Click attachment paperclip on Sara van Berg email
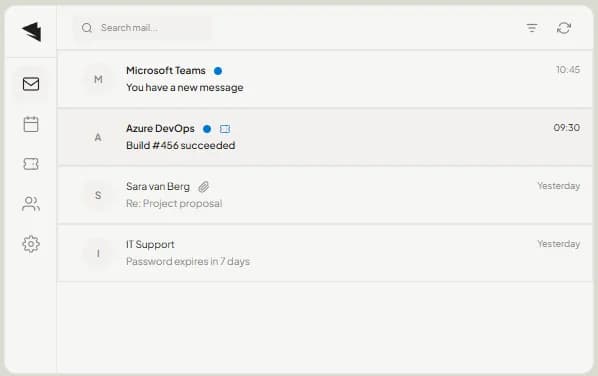Screen dimensions: 598x376 pyautogui.click(x=204, y=187)
